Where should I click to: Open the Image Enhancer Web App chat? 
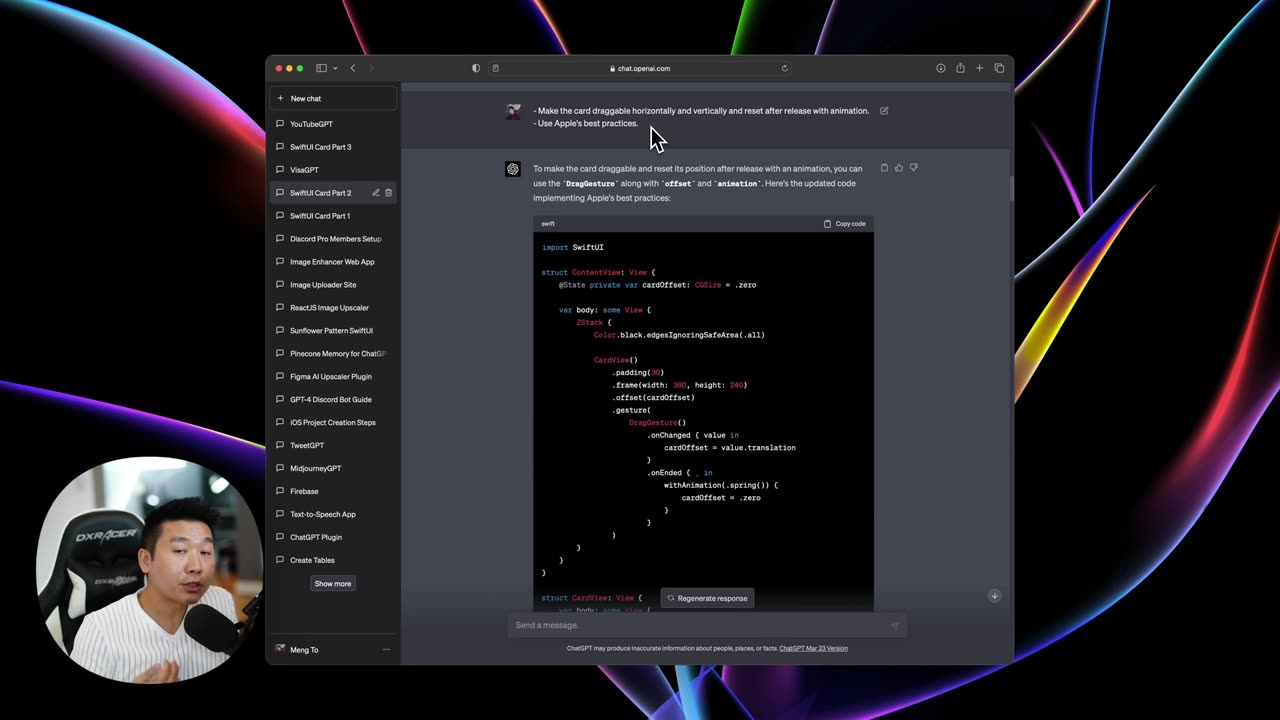click(x=334, y=262)
